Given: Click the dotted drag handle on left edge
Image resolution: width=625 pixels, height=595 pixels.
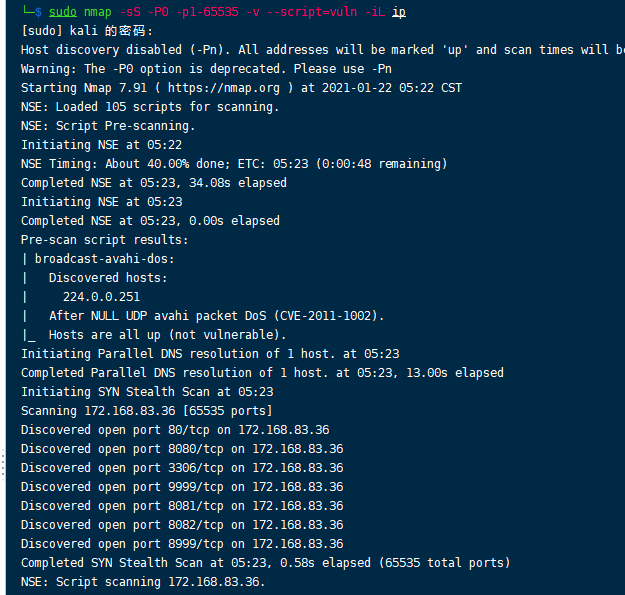Looking at the screenshot, I should tap(3, 462).
